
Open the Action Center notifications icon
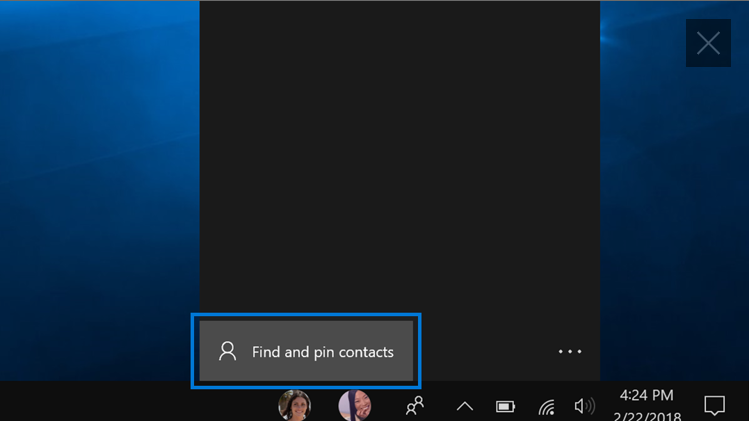[x=715, y=406]
